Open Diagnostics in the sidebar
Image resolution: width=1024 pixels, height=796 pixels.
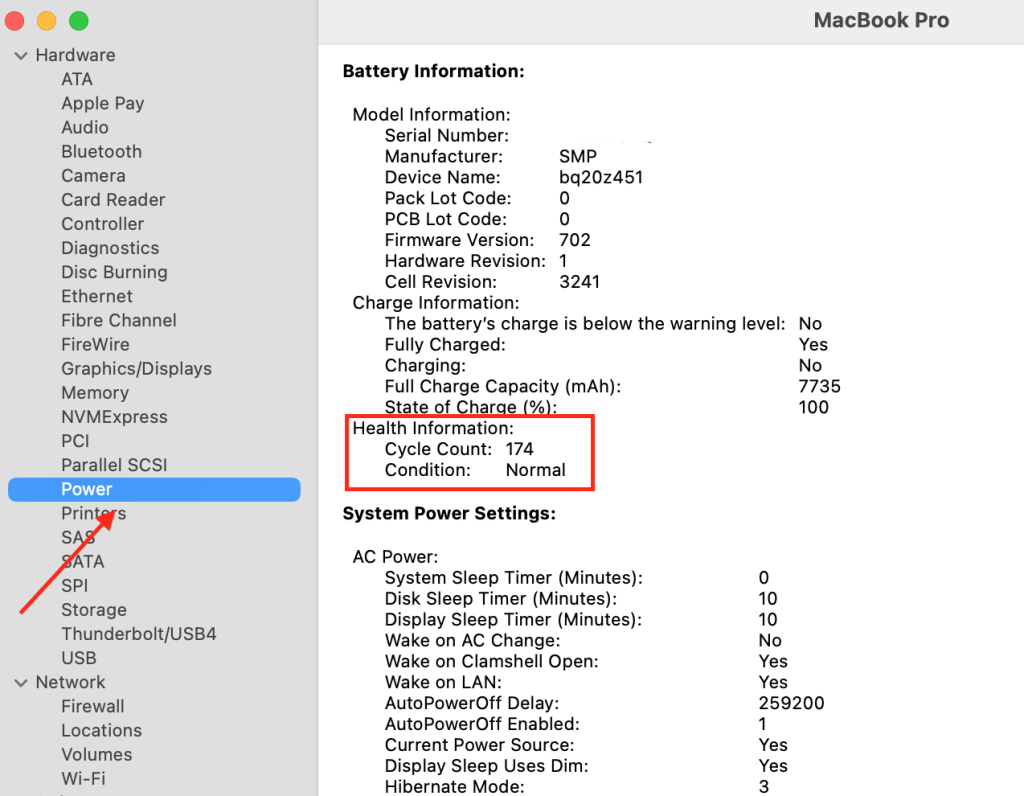pyautogui.click(x=110, y=248)
